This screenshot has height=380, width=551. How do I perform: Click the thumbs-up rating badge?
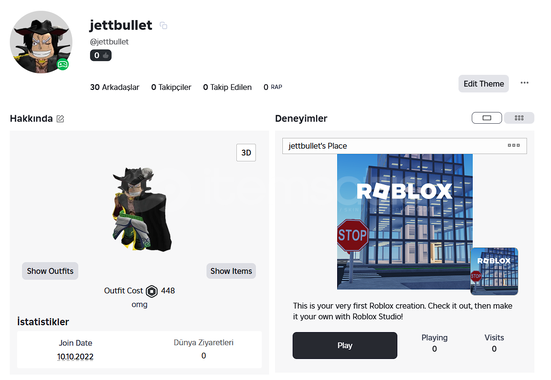tap(101, 55)
